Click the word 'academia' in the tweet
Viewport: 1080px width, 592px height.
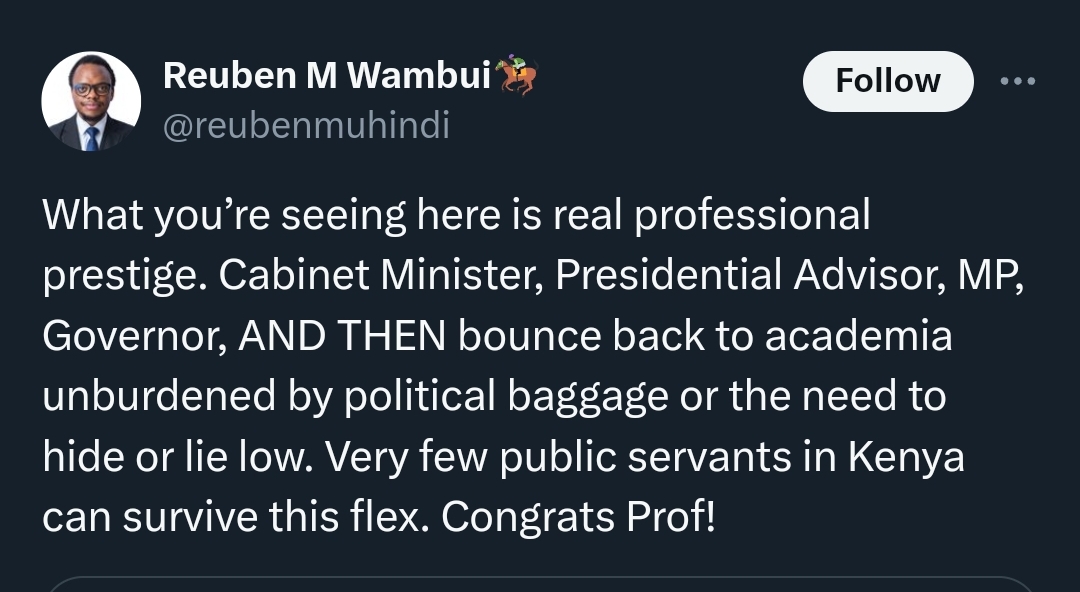point(858,336)
